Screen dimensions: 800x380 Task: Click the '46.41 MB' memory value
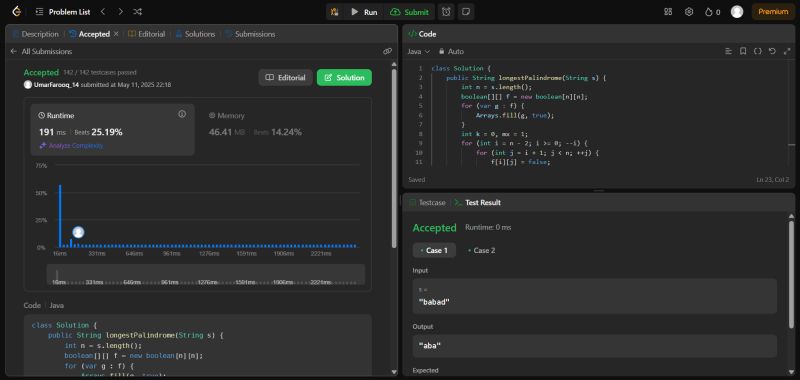pyautogui.click(x=227, y=132)
